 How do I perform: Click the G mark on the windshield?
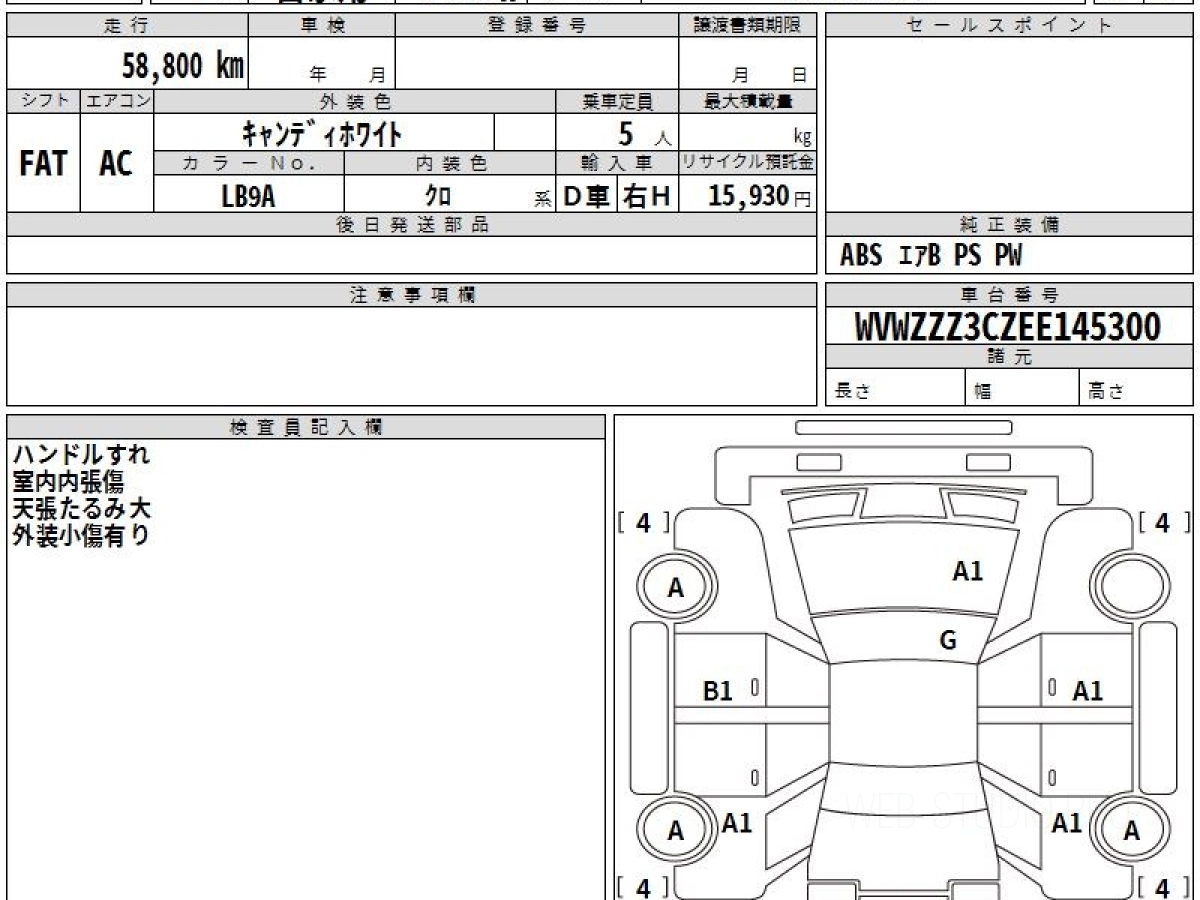coord(948,640)
